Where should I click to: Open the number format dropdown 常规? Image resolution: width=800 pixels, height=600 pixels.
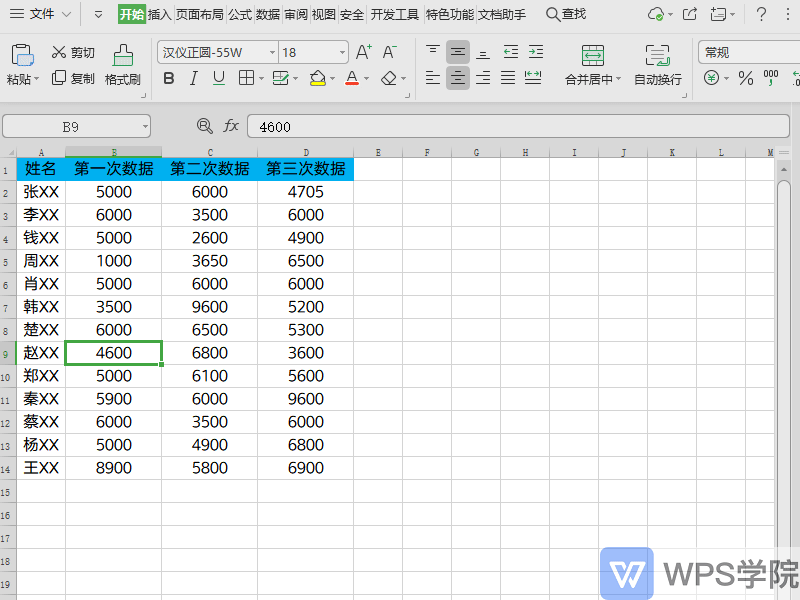click(745, 52)
